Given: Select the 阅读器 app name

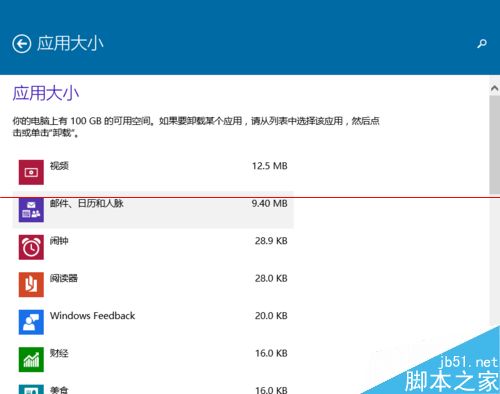Looking at the screenshot, I should coord(64,278).
